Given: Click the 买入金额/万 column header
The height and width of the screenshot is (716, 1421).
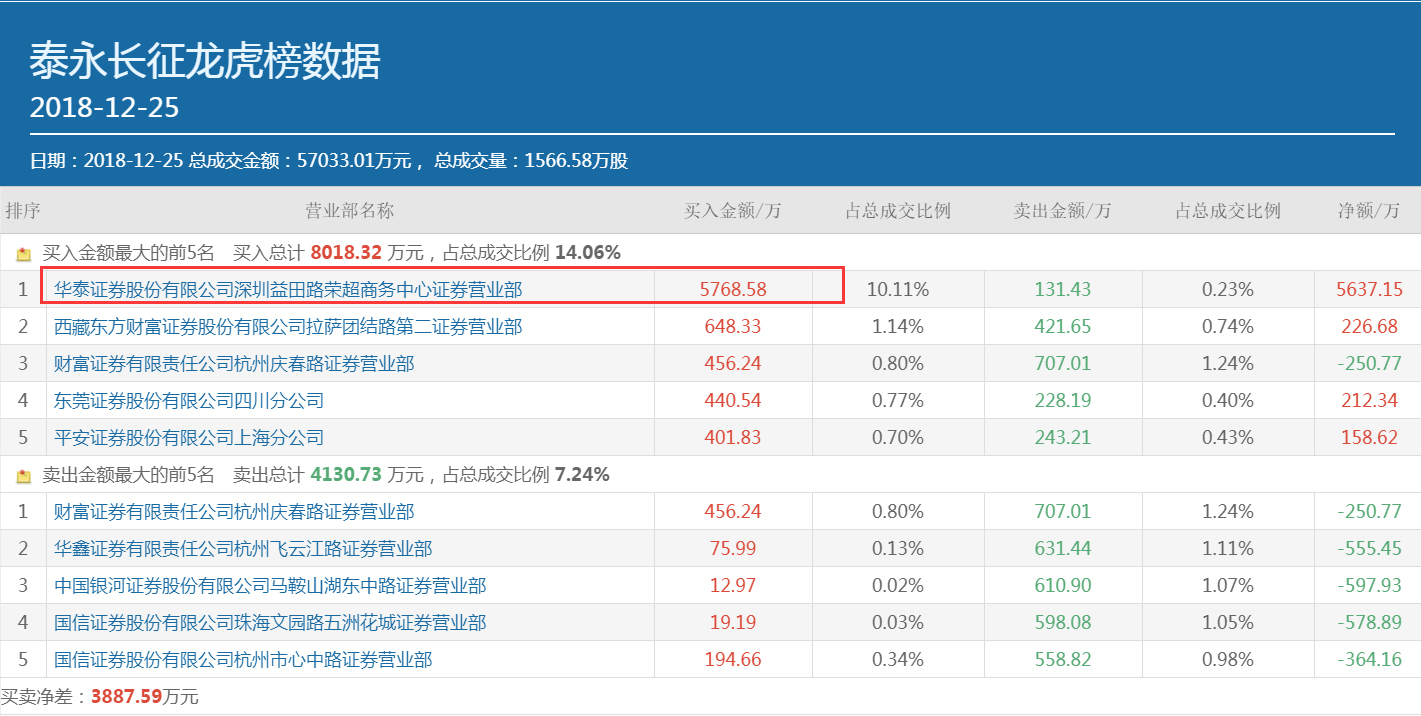Looking at the screenshot, I should [733, 211].
